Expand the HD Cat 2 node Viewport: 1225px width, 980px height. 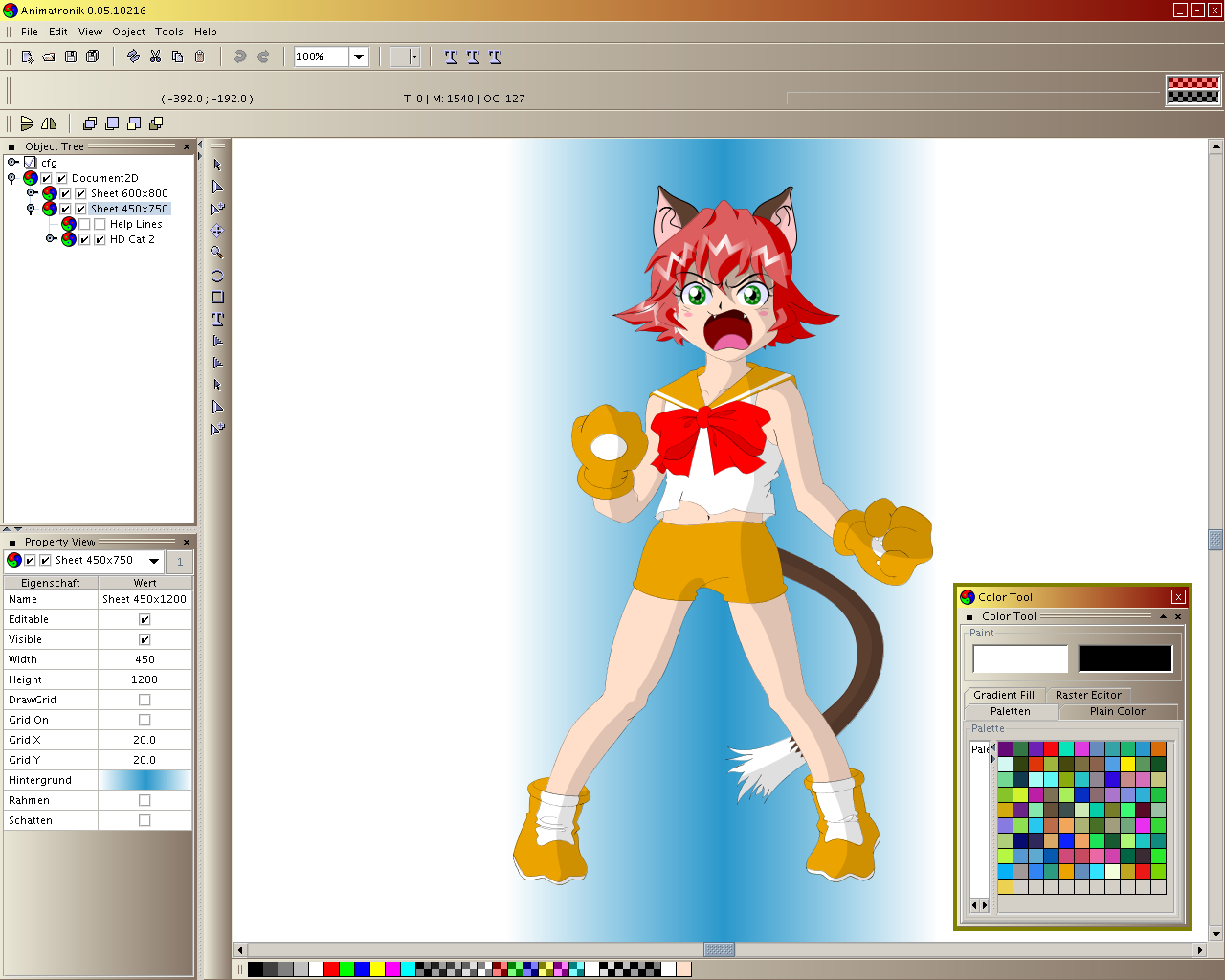pyautogui.click(x=52, y=239)
